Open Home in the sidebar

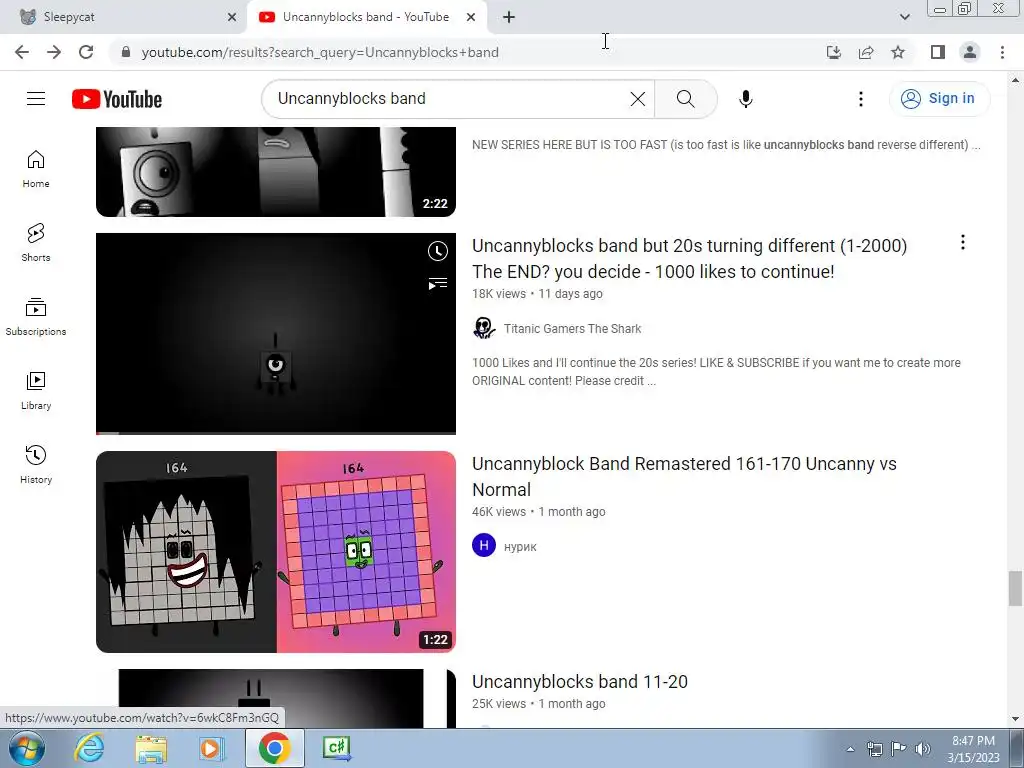[x=36, y=169]
